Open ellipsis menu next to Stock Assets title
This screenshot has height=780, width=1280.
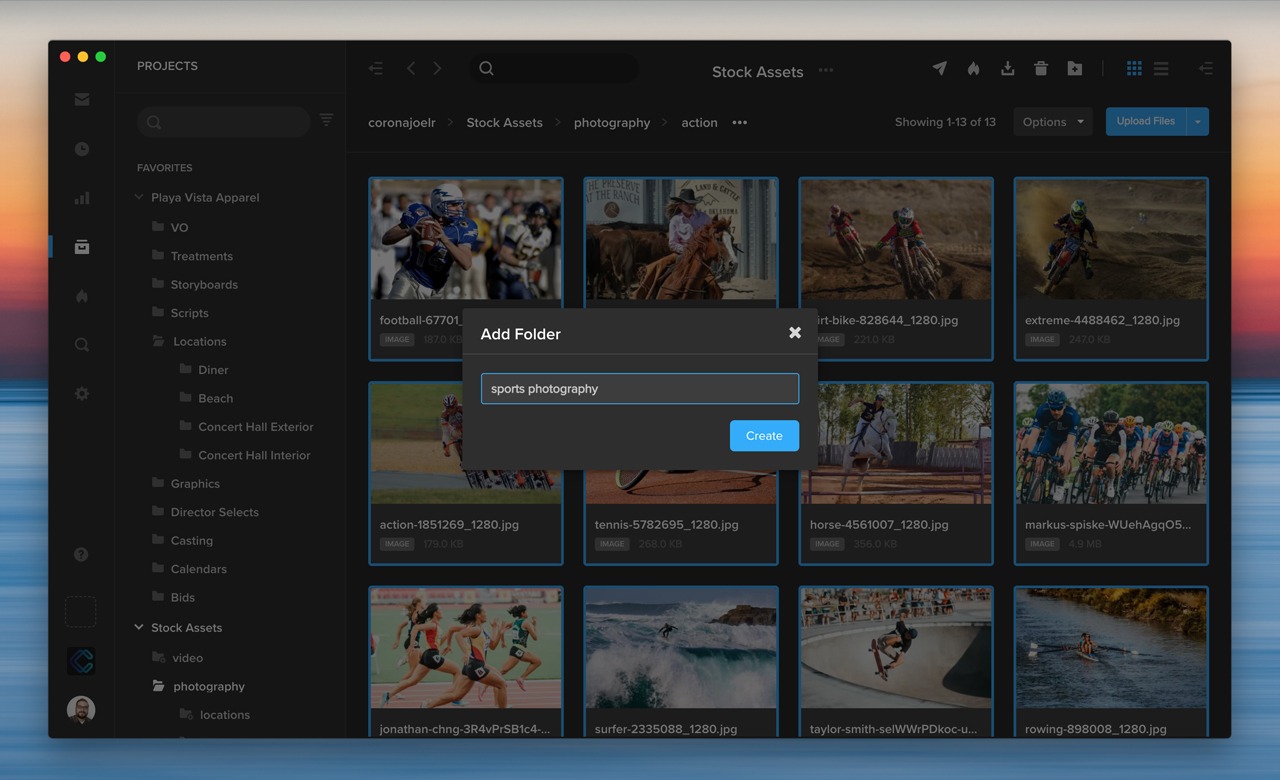click(x=826, y=71)
